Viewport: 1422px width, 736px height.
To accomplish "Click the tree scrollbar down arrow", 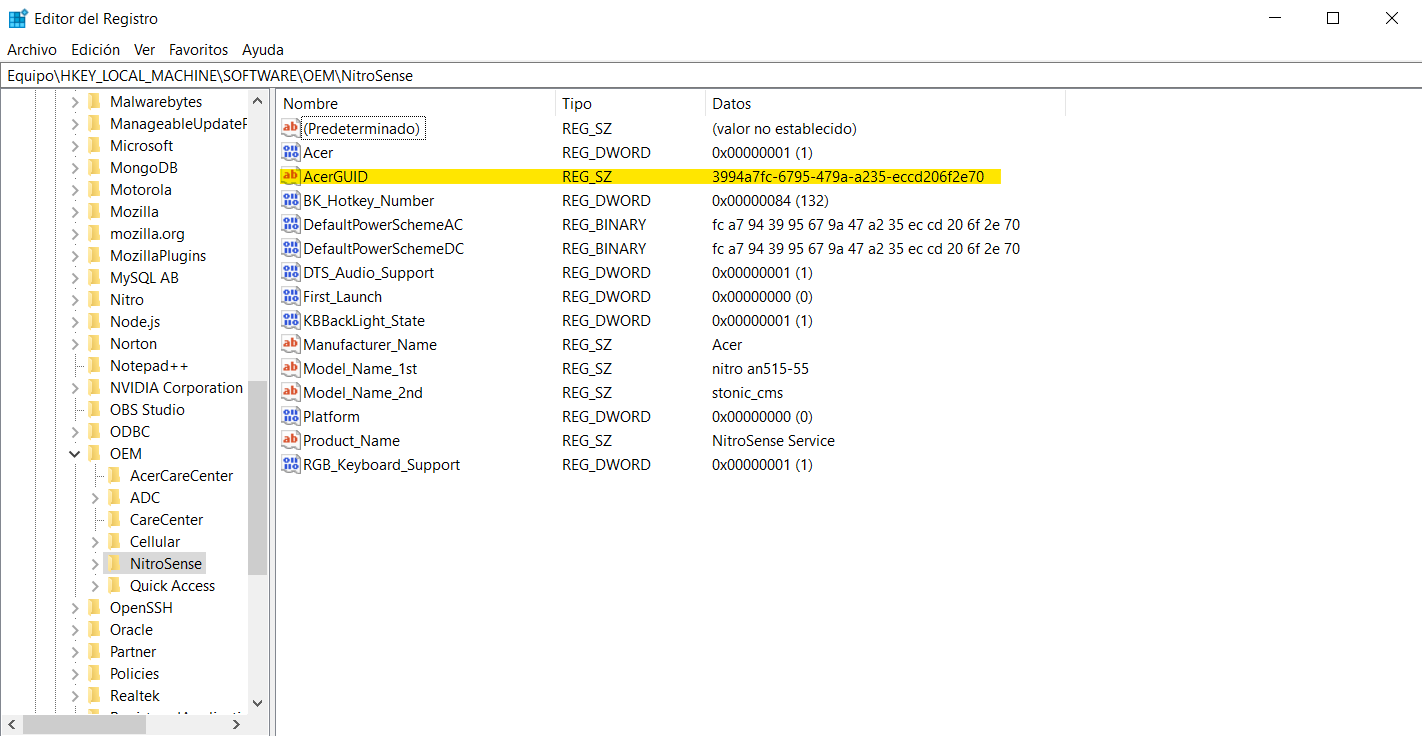I will point(257,703).
